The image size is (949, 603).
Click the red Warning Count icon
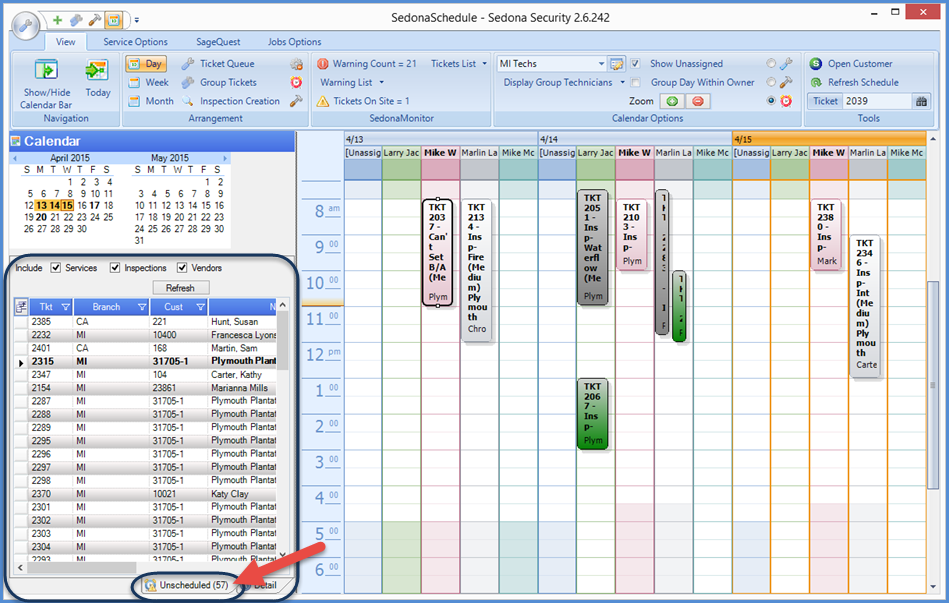tap(323, 64)
